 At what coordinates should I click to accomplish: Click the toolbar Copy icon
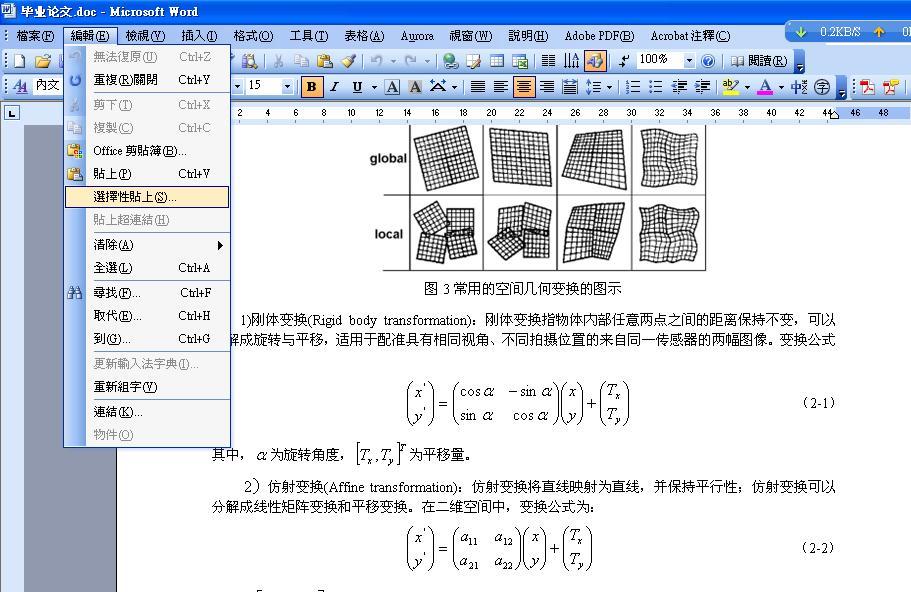coord(301,60)
